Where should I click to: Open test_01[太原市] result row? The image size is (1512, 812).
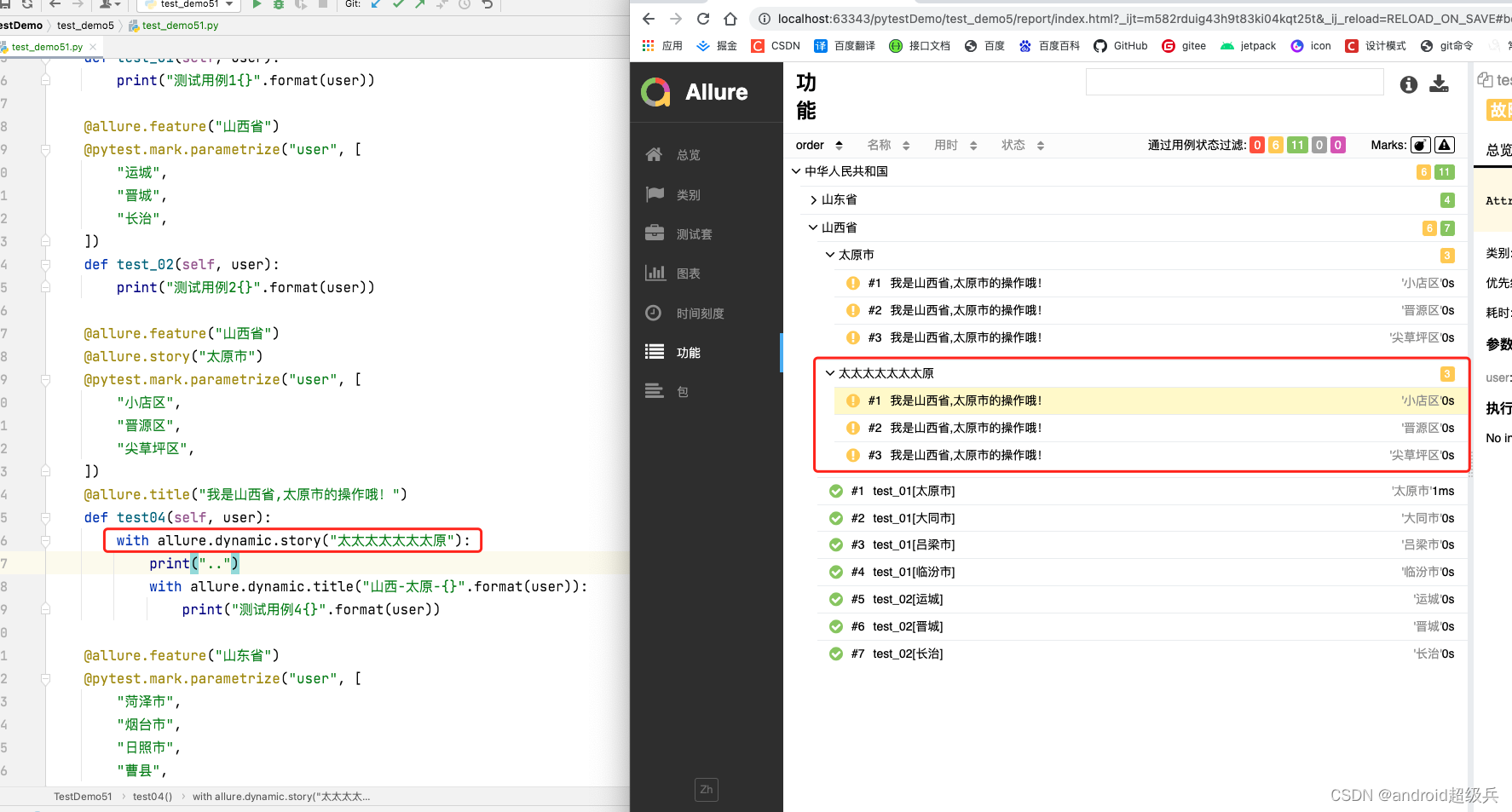[1142, 491]
